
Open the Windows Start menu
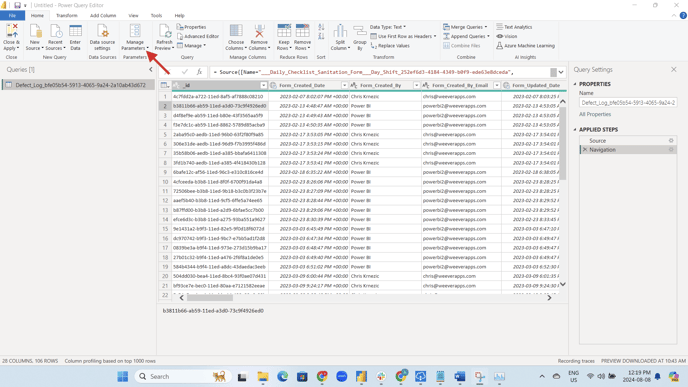[123, 376]
